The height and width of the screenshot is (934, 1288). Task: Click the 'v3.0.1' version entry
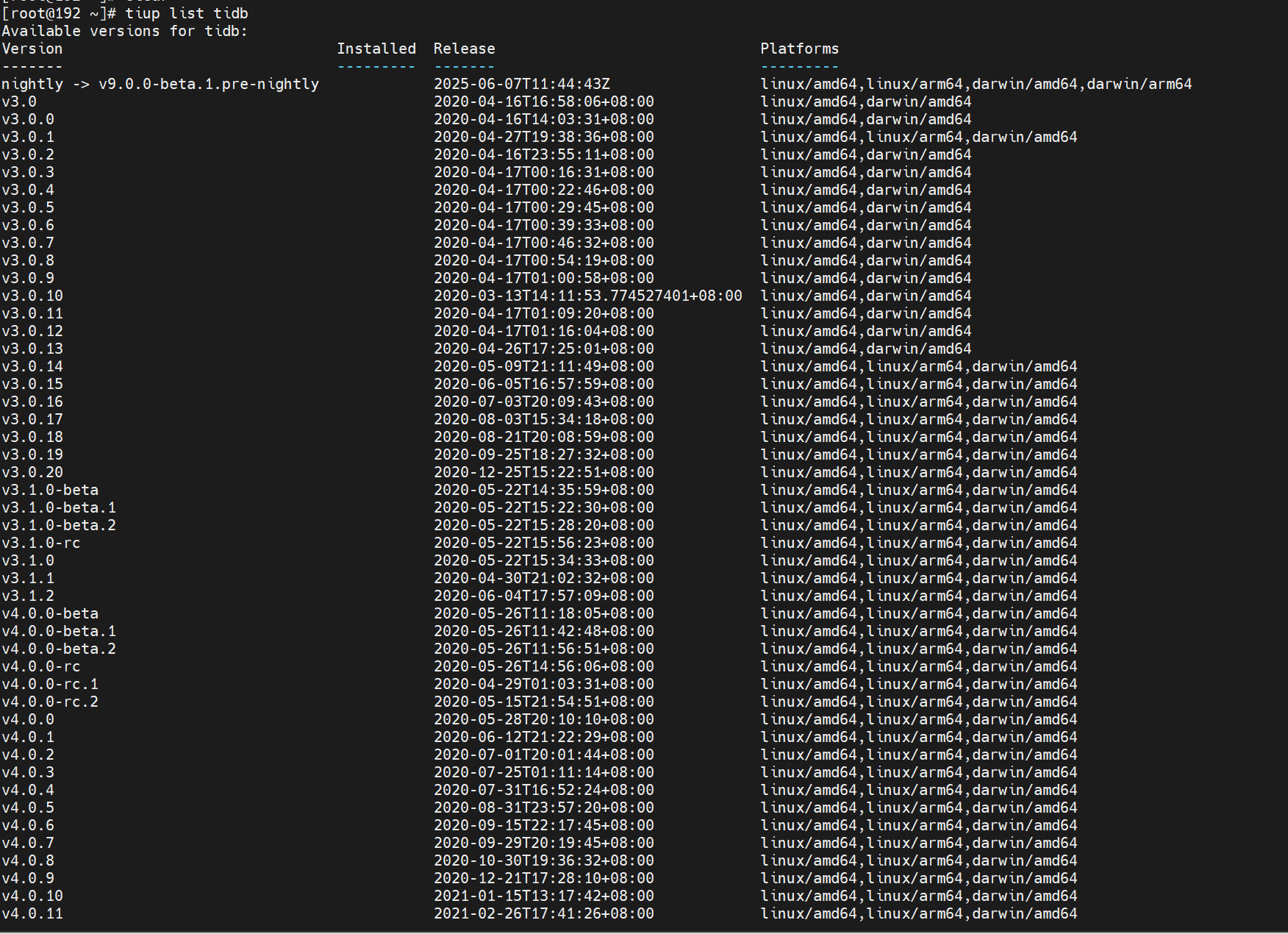click(28, 137)
